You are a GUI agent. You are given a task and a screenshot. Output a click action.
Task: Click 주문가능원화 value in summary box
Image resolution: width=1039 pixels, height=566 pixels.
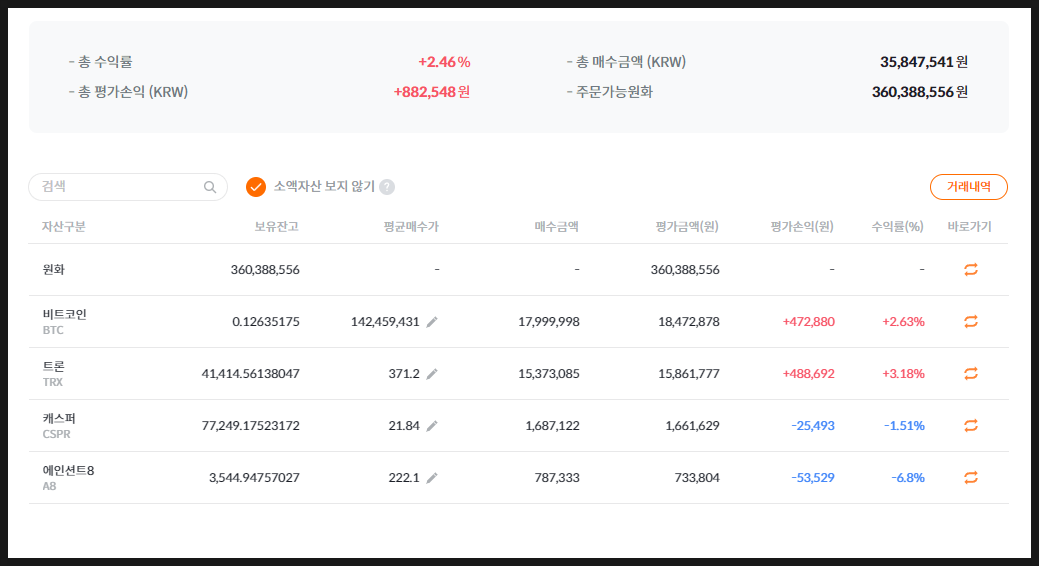pyautogui.click(x=920, y=91)
